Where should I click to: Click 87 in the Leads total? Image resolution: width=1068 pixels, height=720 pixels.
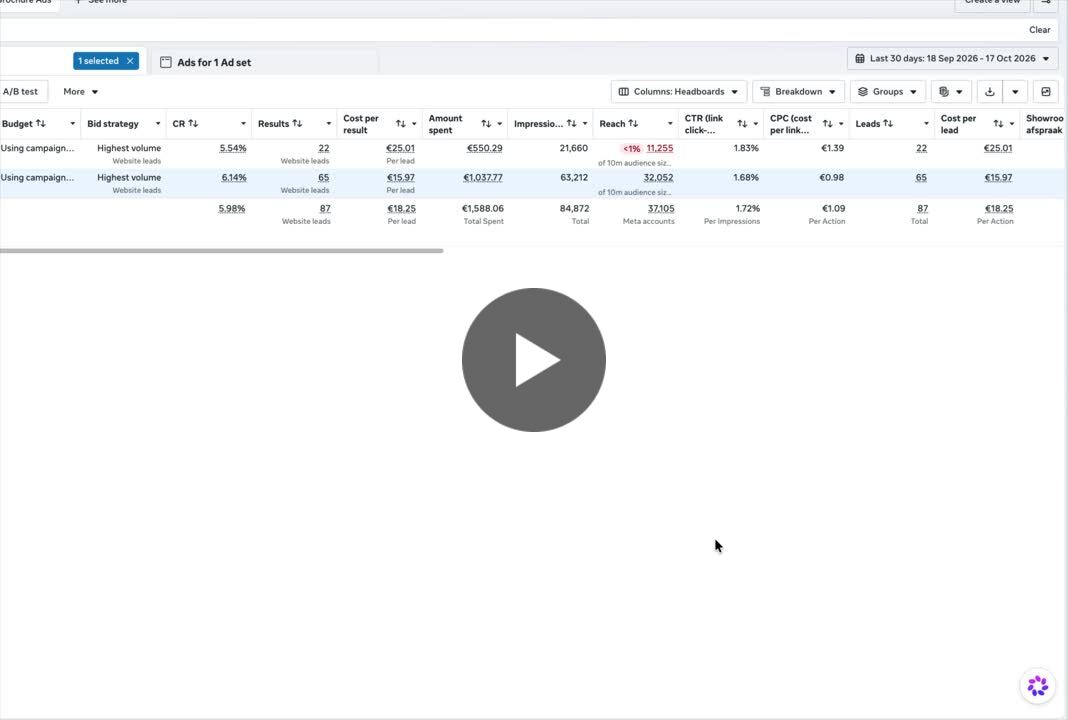click(922, 208)
